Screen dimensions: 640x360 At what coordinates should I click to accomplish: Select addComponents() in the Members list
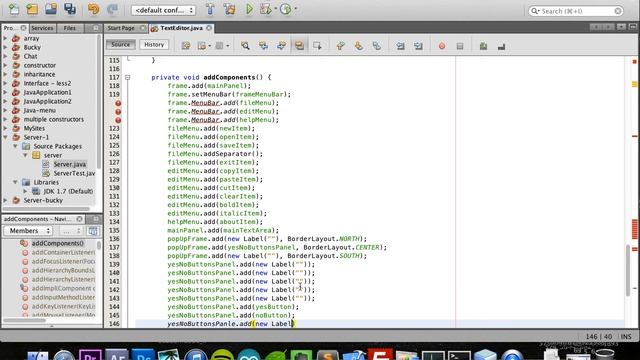tap(58, 243)
